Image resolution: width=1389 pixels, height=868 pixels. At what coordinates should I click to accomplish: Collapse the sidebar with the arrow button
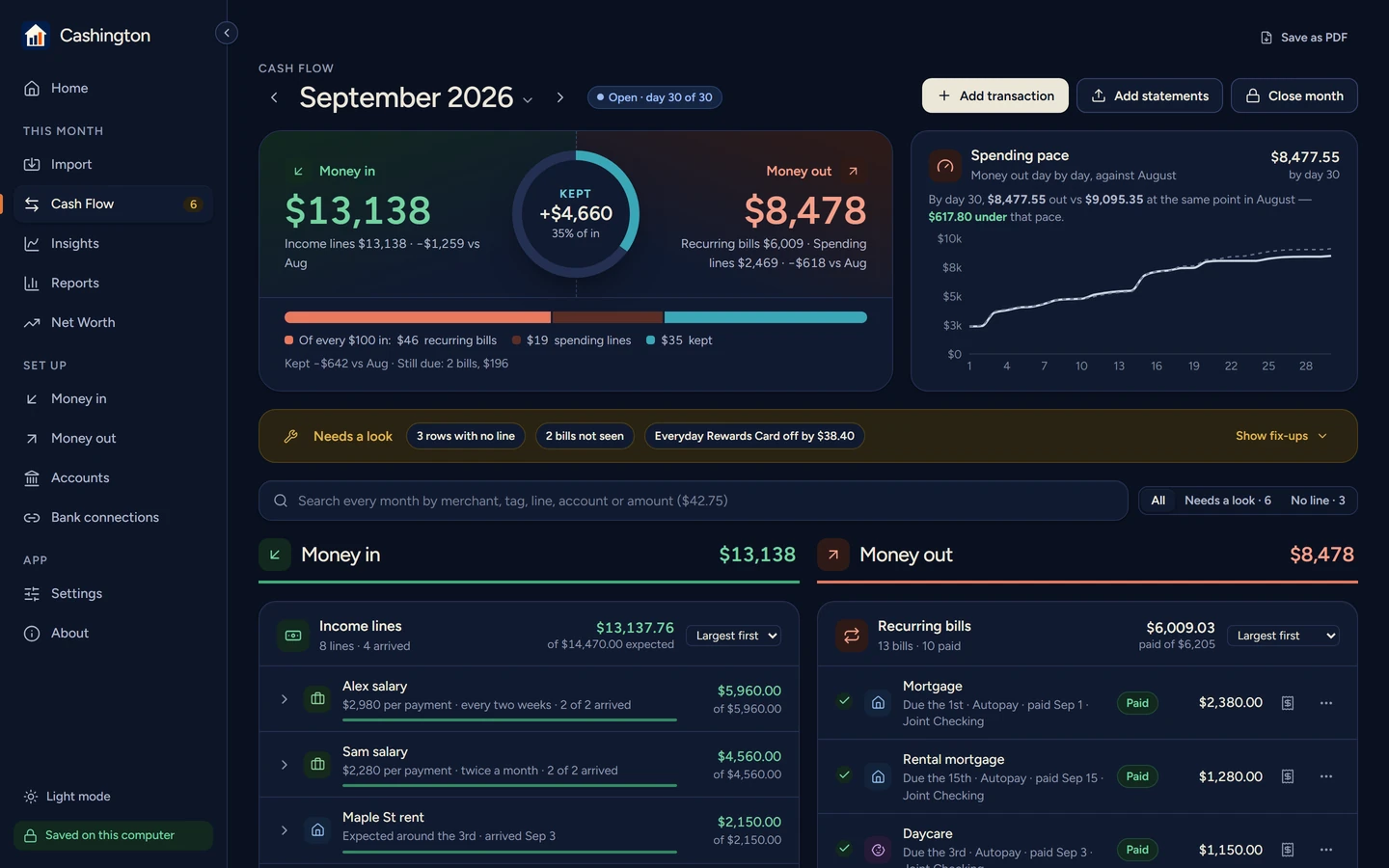[x=227, y=33]
